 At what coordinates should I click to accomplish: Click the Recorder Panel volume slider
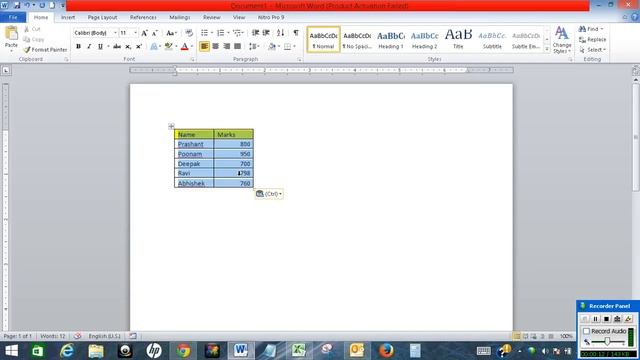point(608,341)
